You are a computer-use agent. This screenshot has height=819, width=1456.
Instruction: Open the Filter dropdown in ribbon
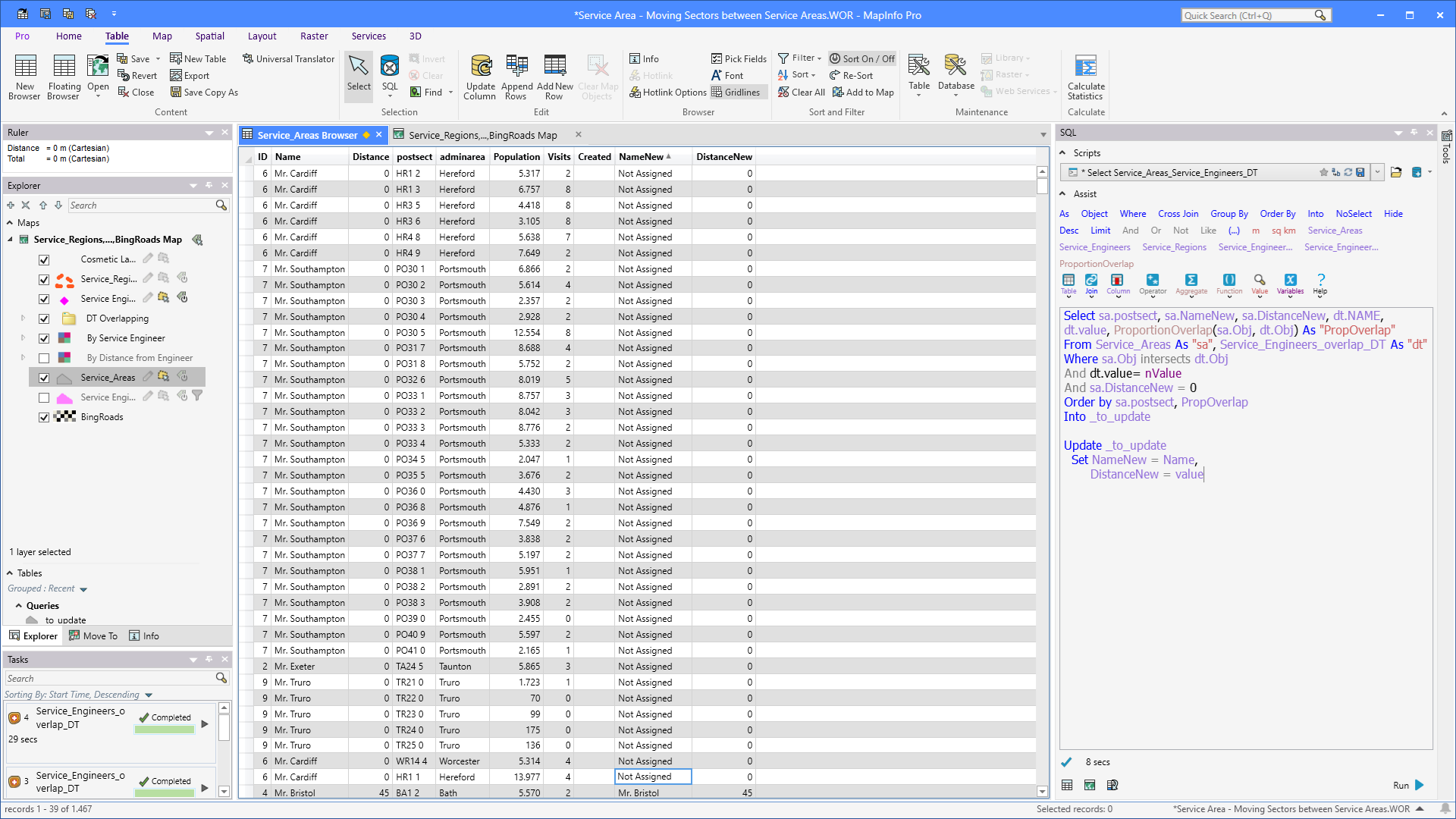tap(799, 58)
